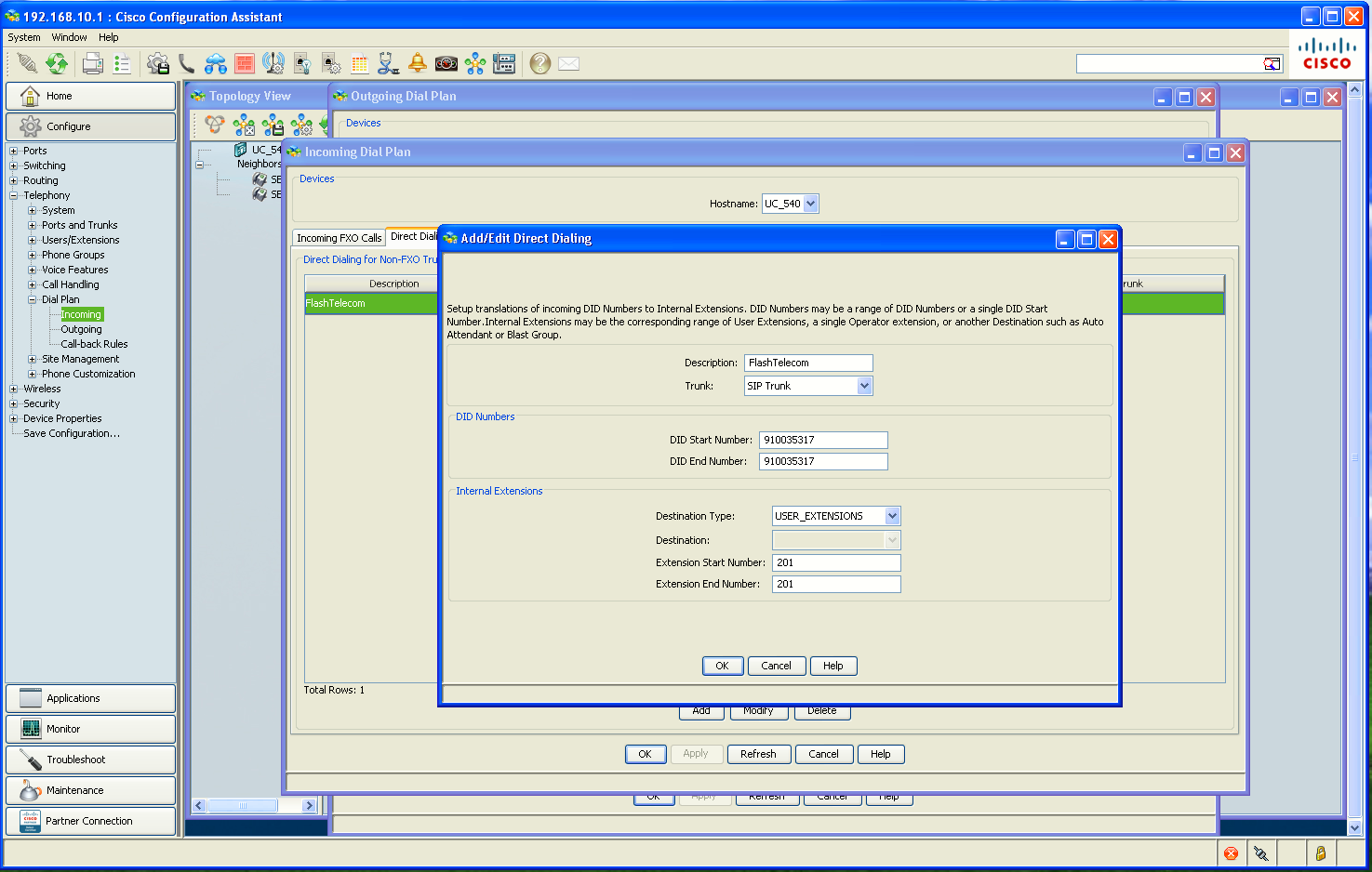Click the Topology View layout icon
The height and width of the screenshot is (872, 1372).
[x=215, y=124]
